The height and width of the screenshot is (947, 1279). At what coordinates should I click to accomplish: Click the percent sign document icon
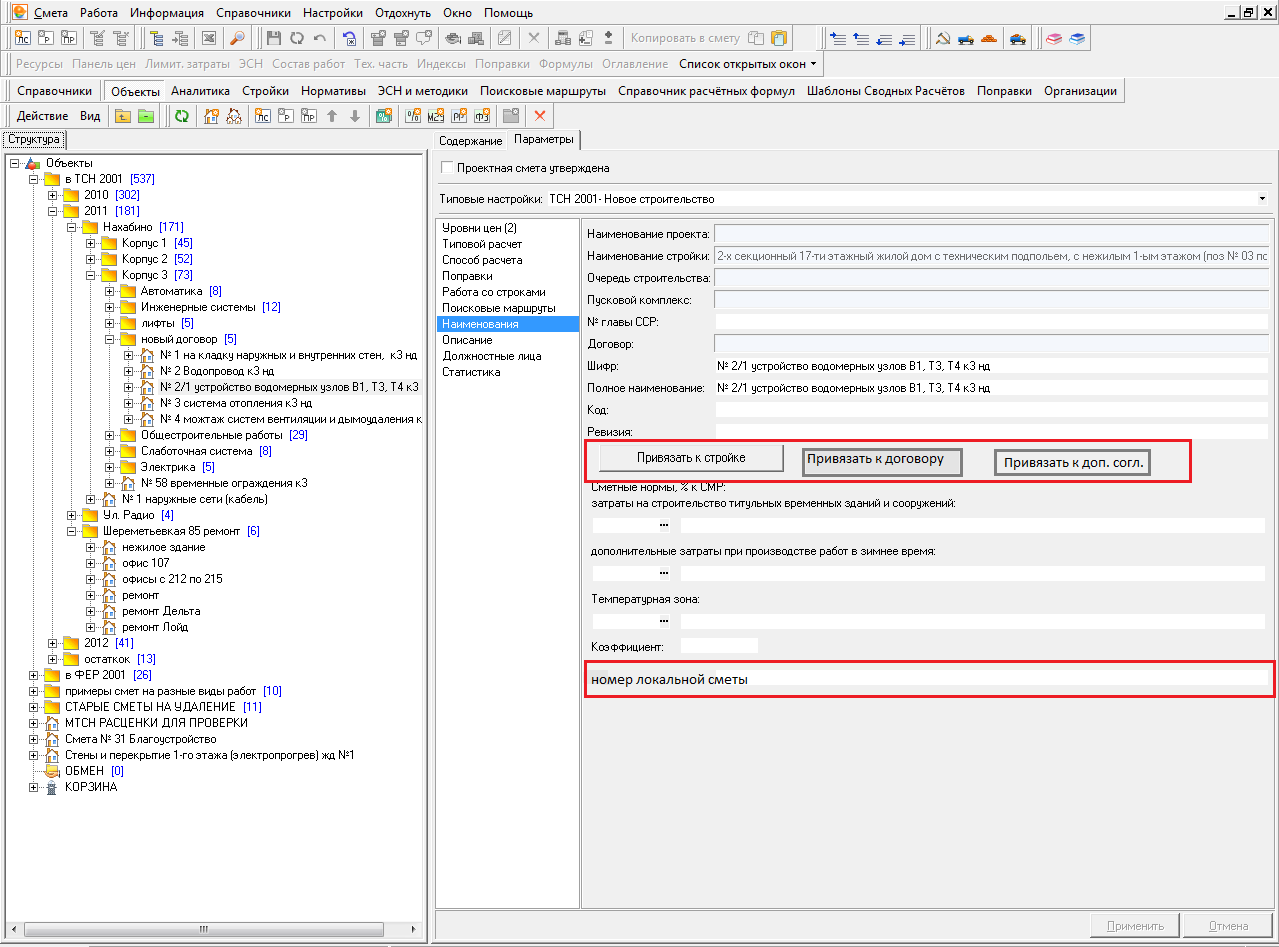[x=413, y=116]
